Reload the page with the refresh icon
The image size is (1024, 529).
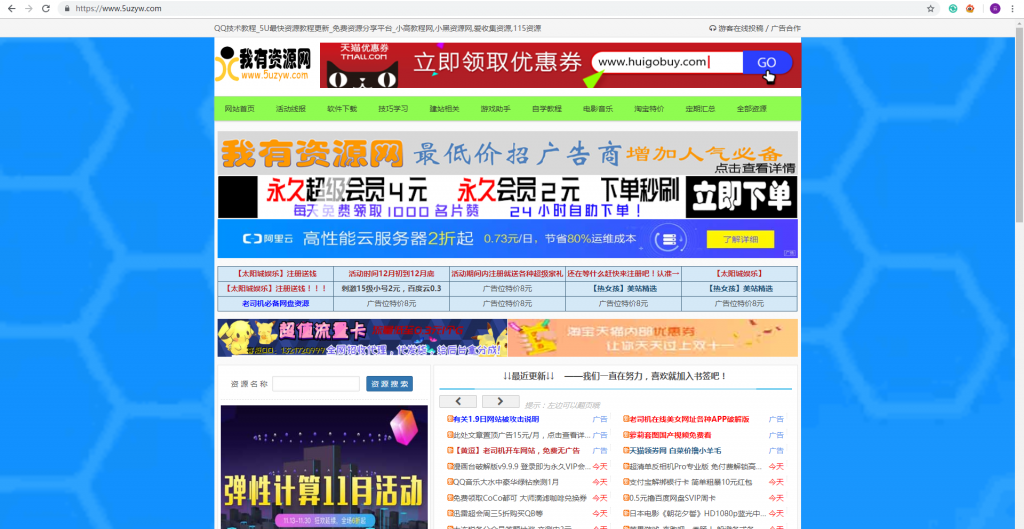pos(46,8)
